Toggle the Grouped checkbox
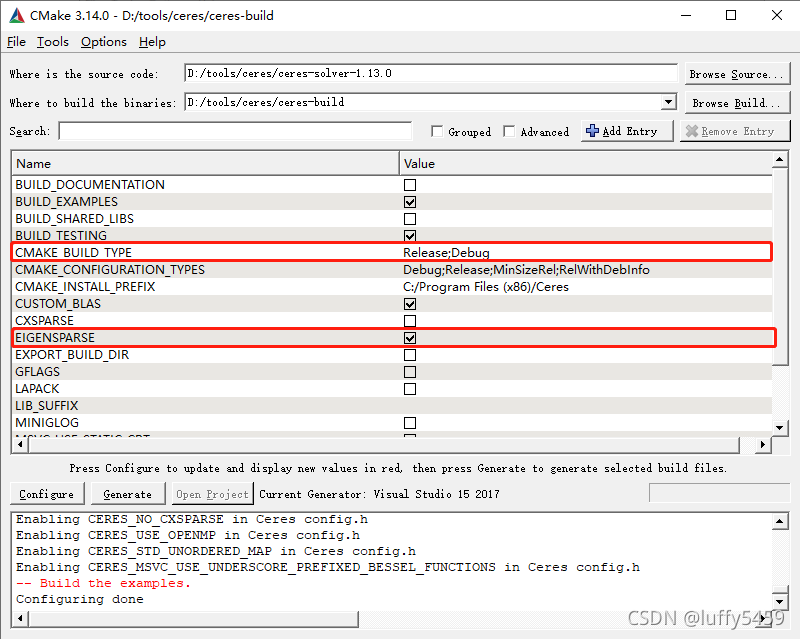This screenshot has width=800, height=639. (437, 132)
